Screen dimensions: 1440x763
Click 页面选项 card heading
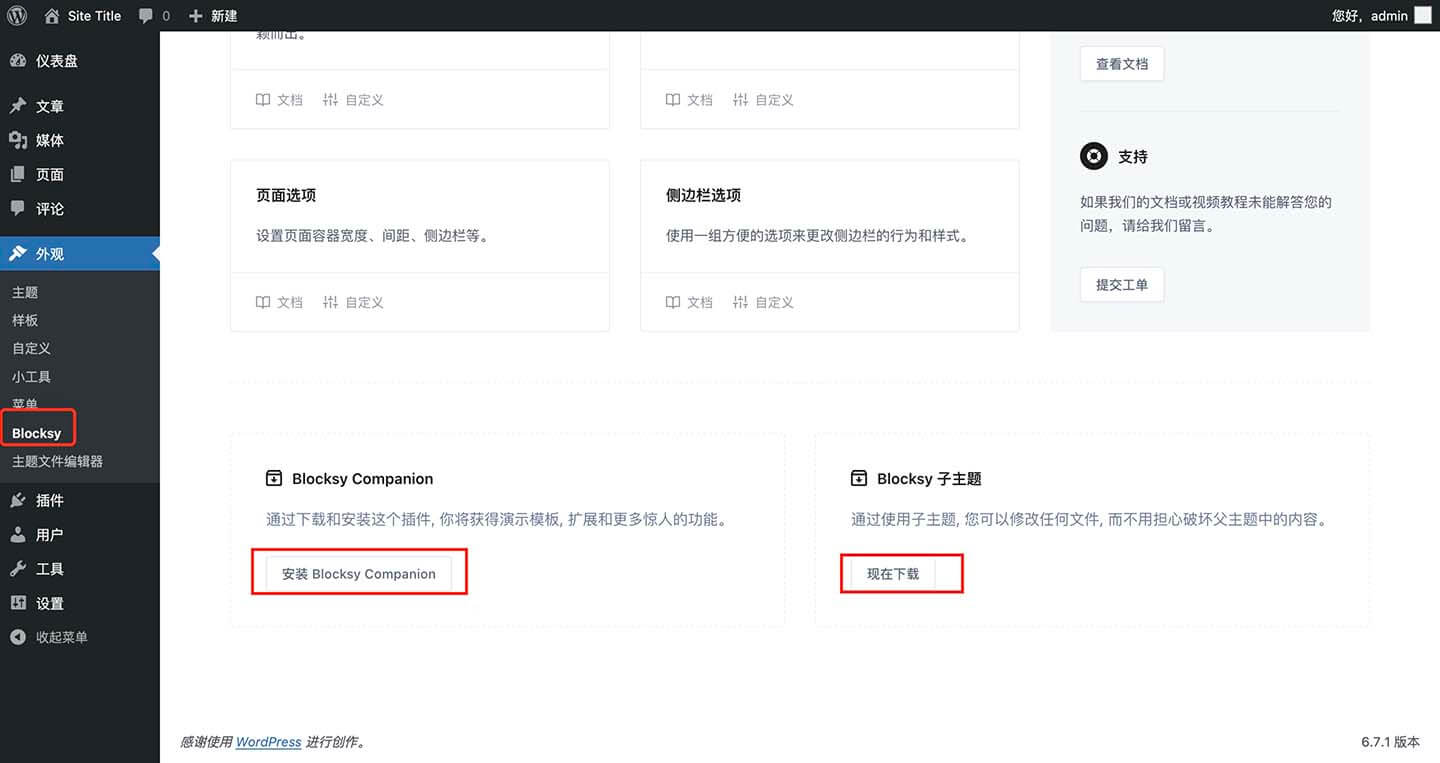pyautogui.click(x=286, y=195)
